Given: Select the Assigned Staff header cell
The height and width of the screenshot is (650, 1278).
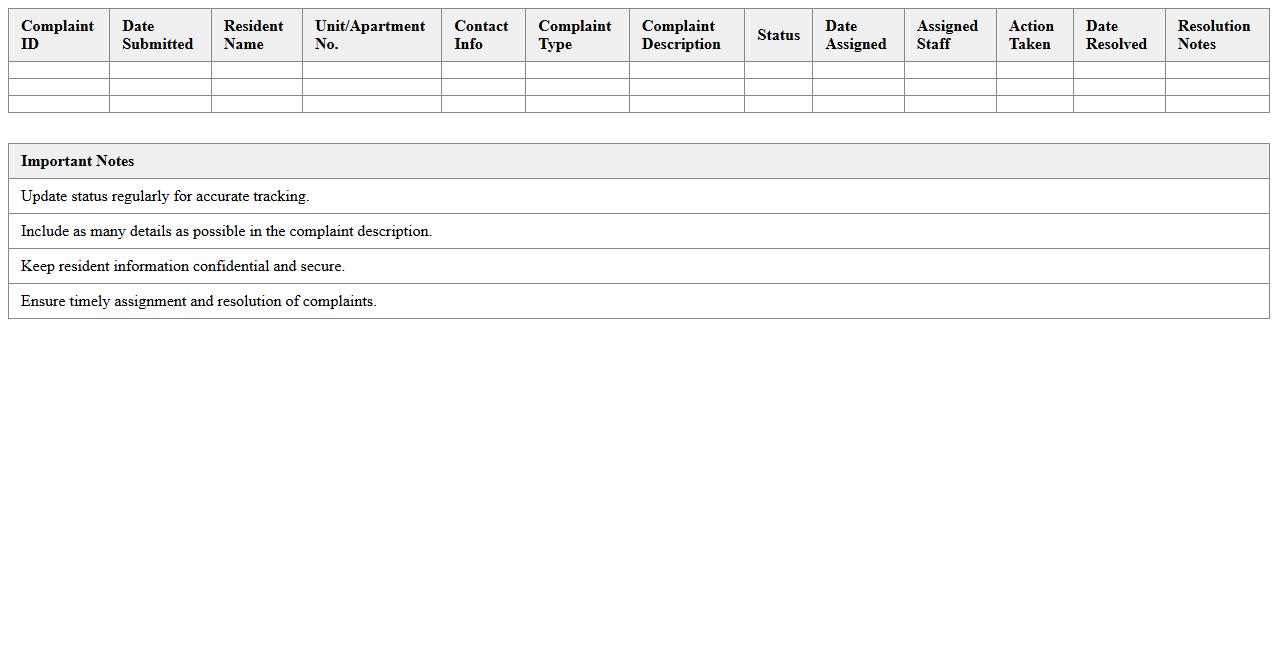Looking at the screenshot, I should (949, 35).
